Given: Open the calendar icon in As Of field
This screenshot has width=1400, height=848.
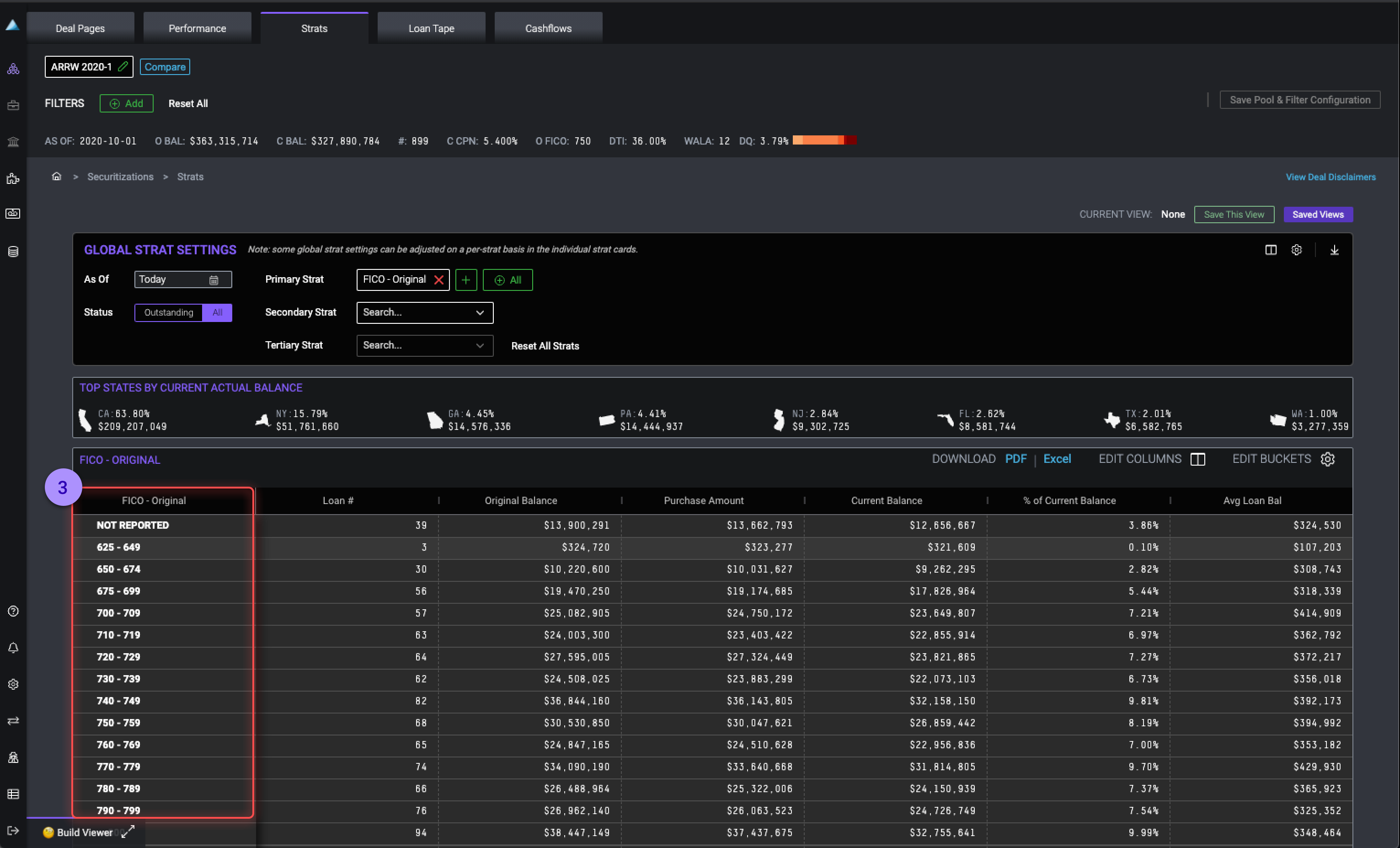Looking at the screenshot, I should pos(214,279).
